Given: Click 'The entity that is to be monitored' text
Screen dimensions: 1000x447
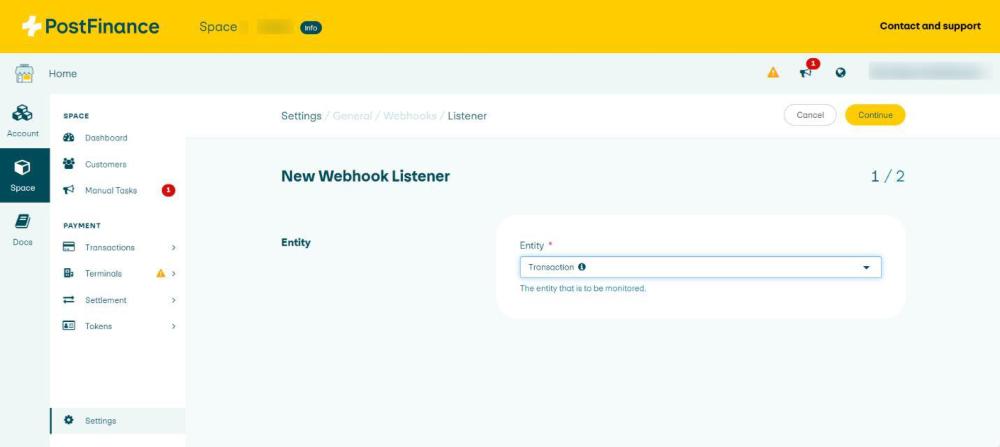Looking at the screenshot, I should tap(583, 288).
